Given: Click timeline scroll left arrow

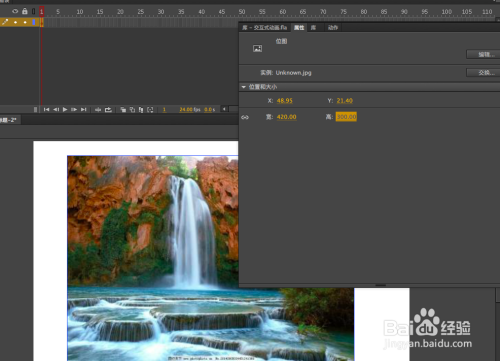Looking at the screenshot, I should 224,109.
